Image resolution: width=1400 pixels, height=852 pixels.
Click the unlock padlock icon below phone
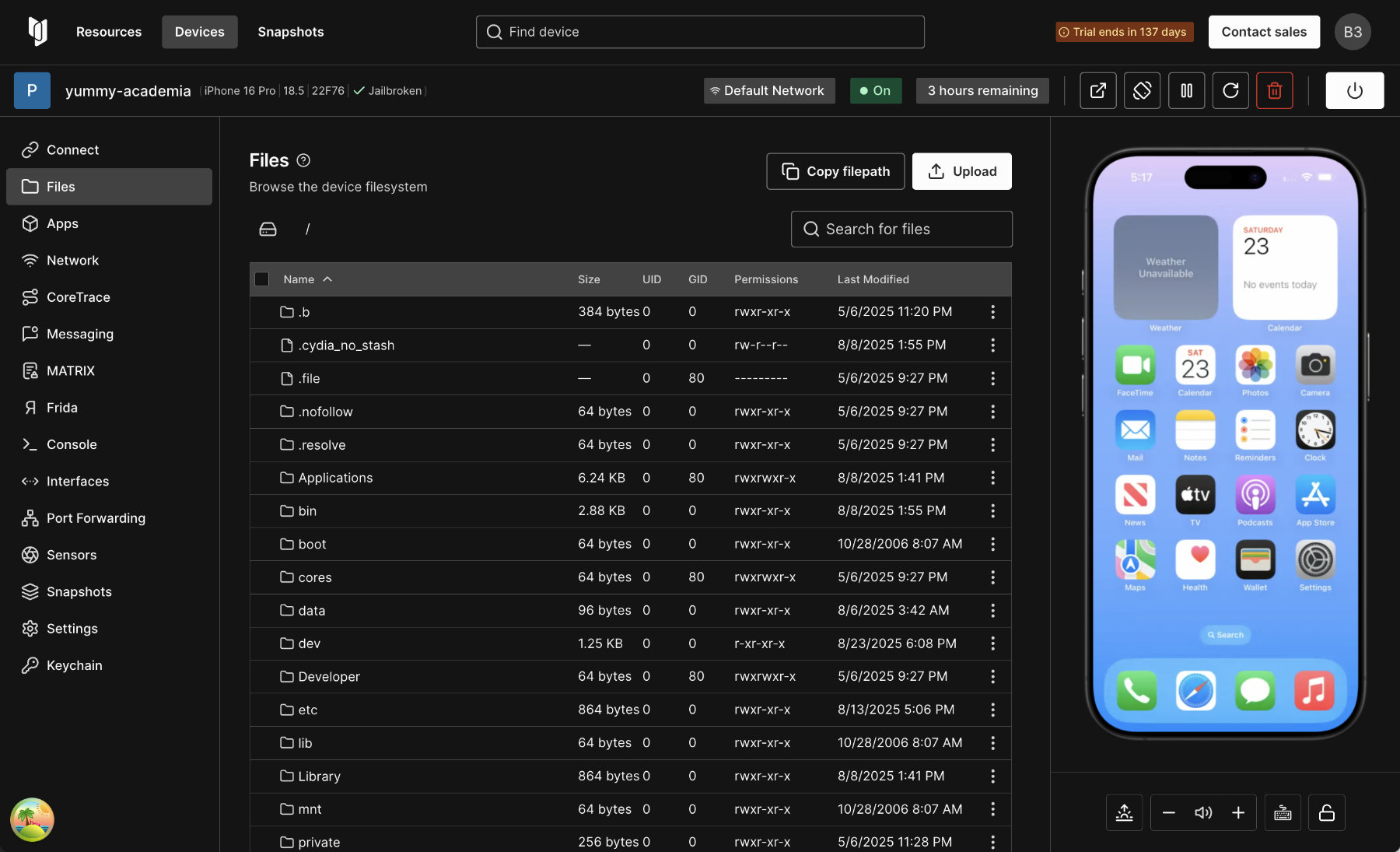point(1327,813)
